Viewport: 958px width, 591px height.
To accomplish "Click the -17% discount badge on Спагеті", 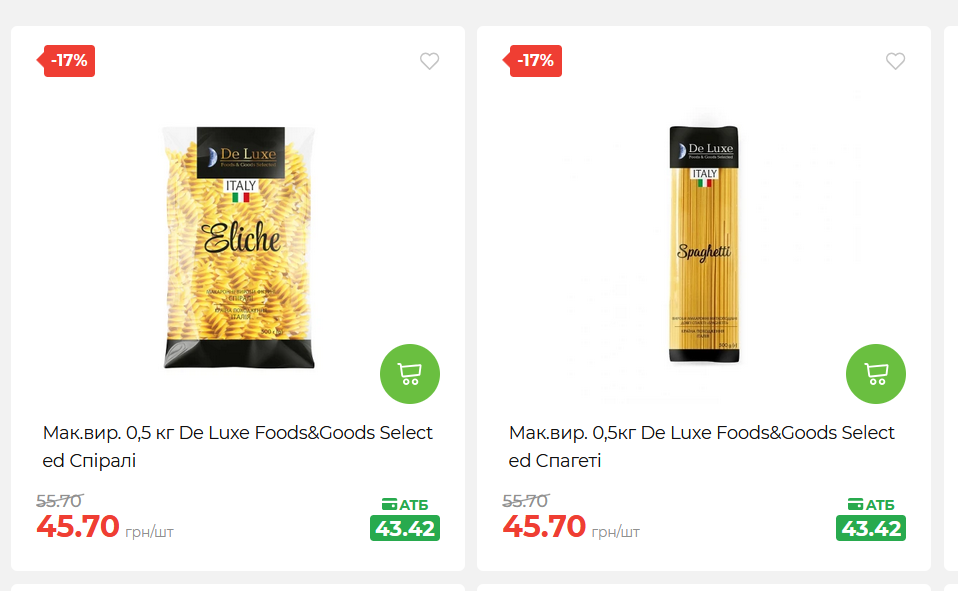I will (532, 61).
